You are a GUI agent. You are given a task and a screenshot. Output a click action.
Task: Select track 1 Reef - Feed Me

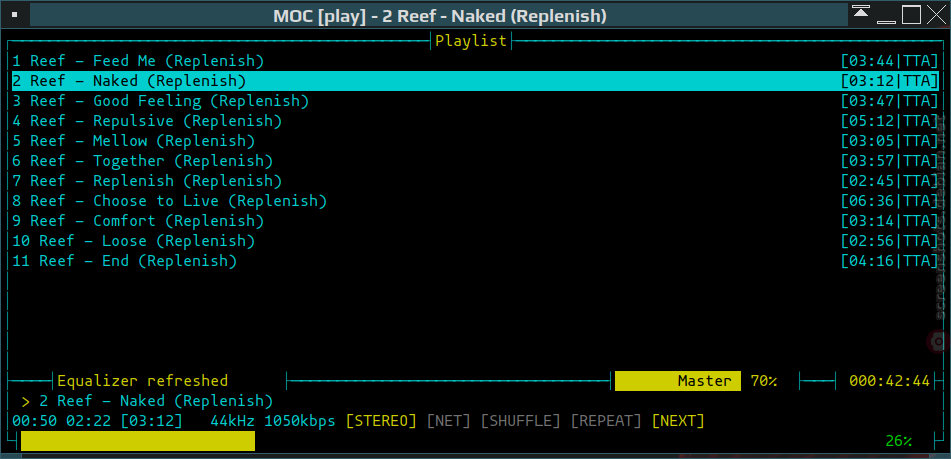(476, 61)
